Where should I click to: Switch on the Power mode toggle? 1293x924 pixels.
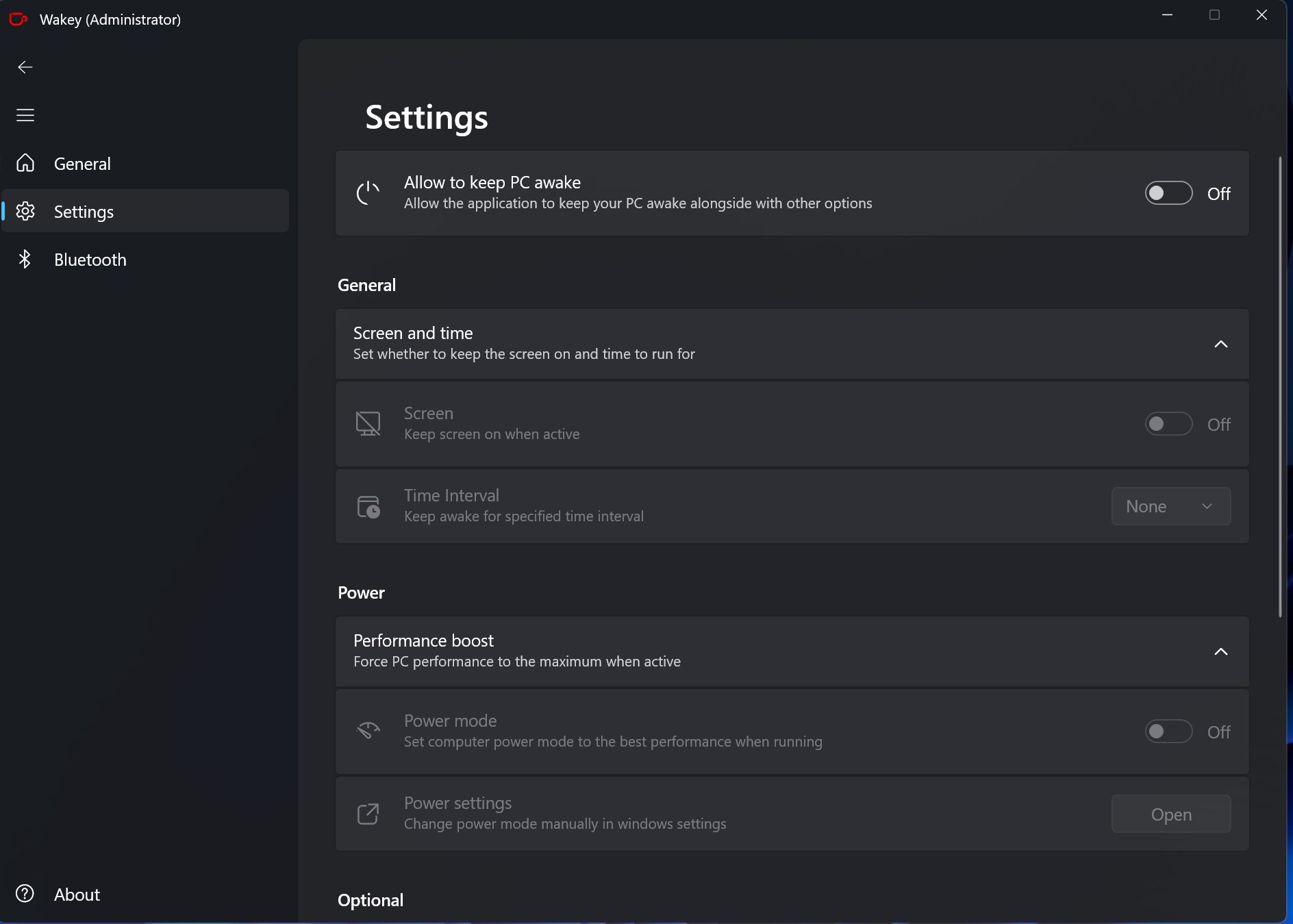pos(1168,732)
